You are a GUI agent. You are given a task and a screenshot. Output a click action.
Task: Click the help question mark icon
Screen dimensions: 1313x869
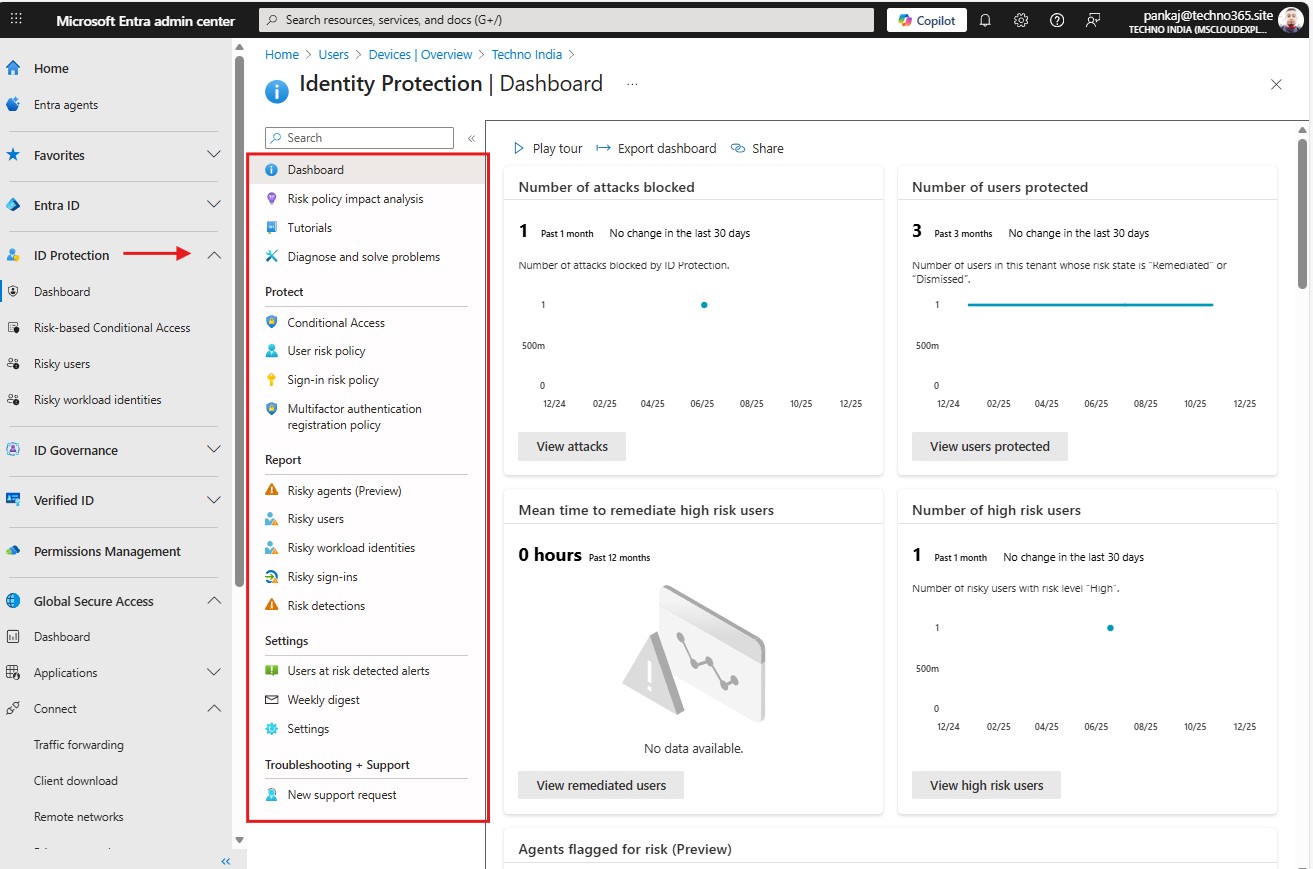pyautogui.click(x=1057, y=20)
